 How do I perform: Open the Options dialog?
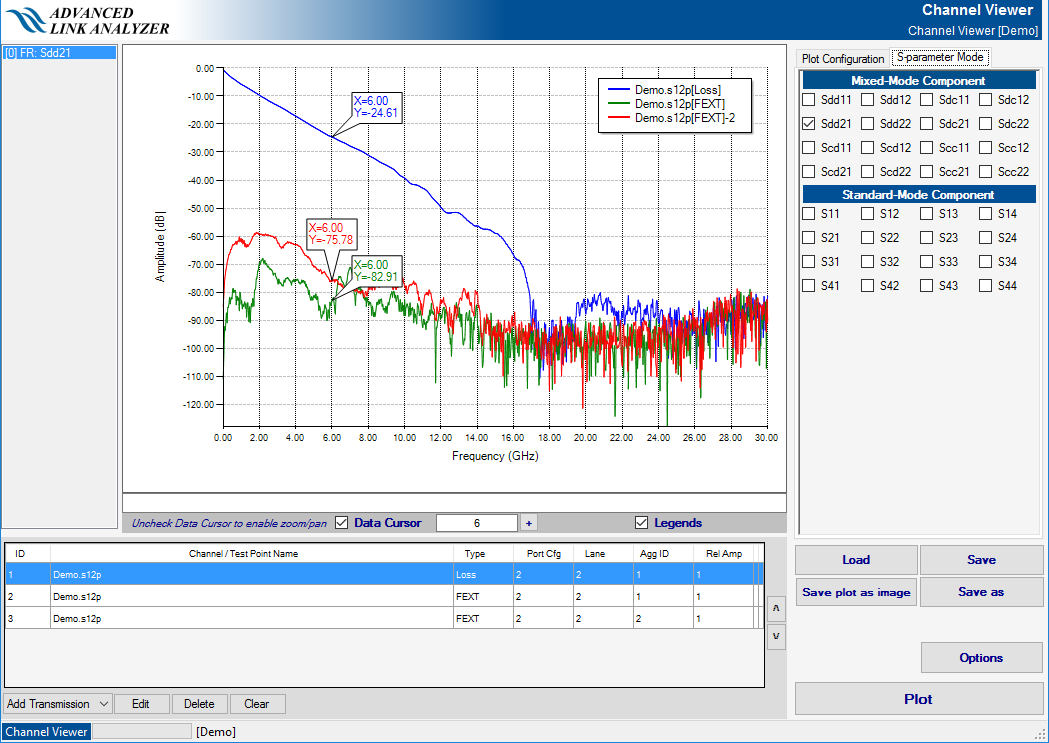(x=981, y=658)
